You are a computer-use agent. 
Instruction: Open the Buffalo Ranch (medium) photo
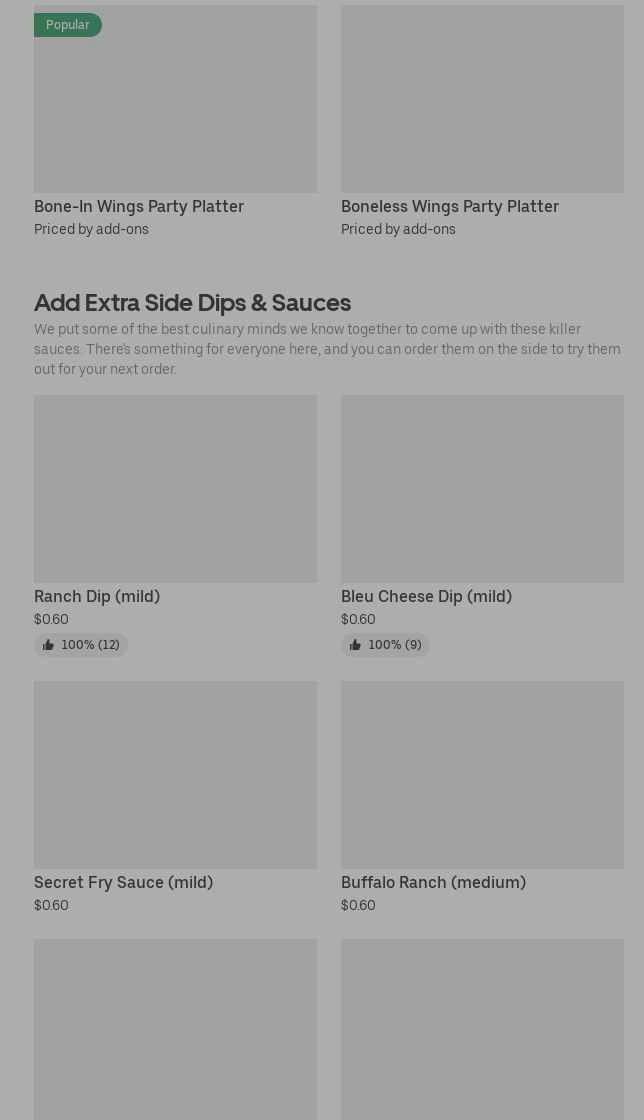tap(482, 774)
